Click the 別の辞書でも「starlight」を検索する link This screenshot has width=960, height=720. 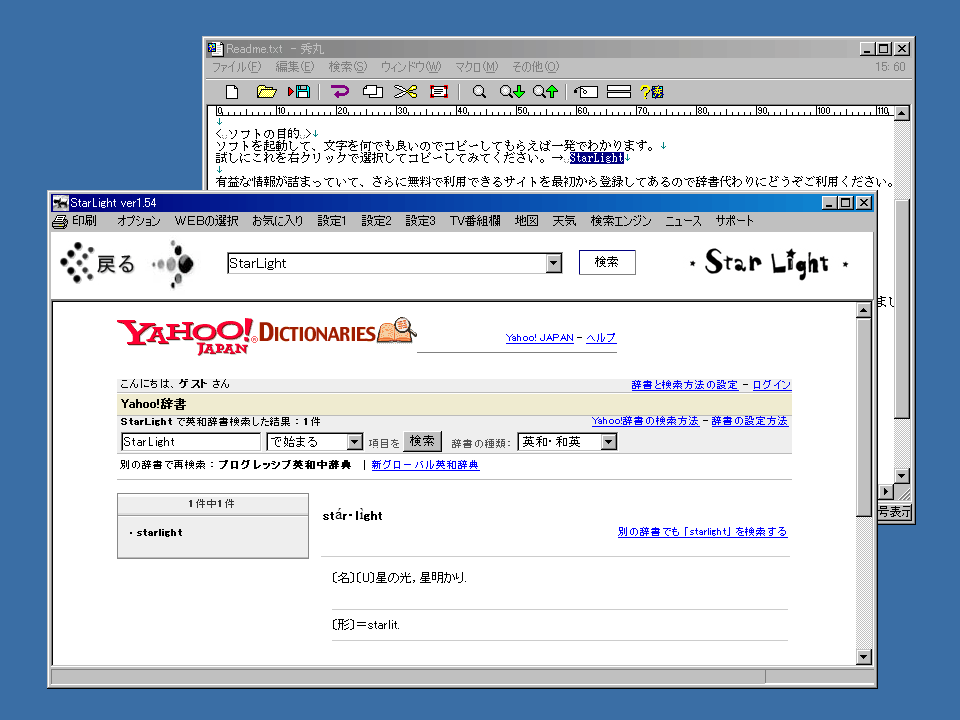click(x=702, y=531)
